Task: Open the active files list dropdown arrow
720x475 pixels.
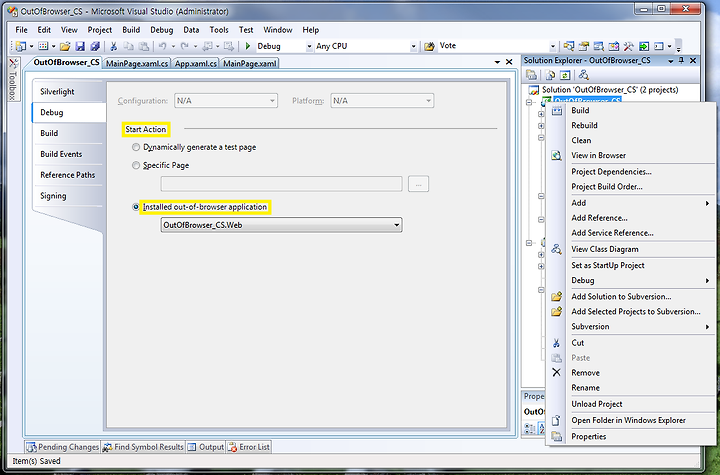Action: (x=497, y=62)
